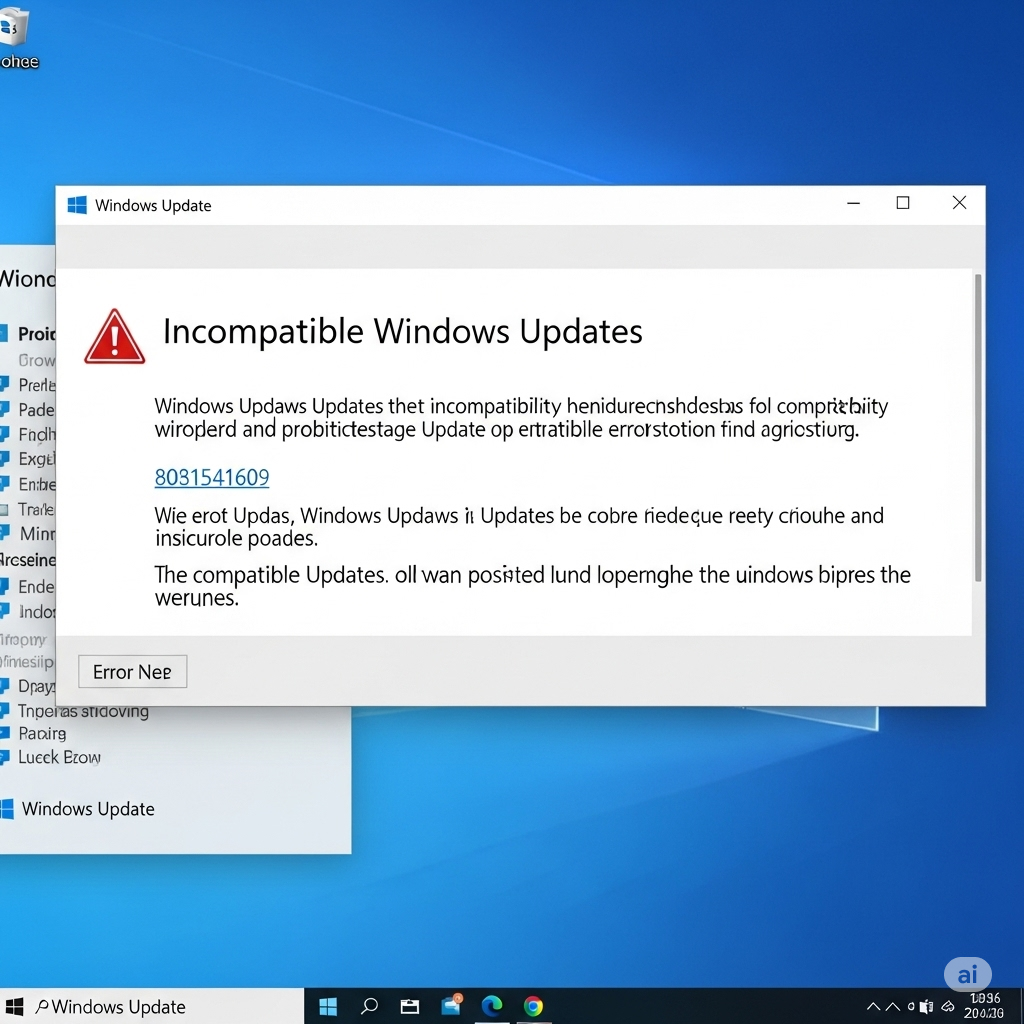Select 'Pade' in background window list
This screenshot has height=1024, width=1024.
[37, 409]
